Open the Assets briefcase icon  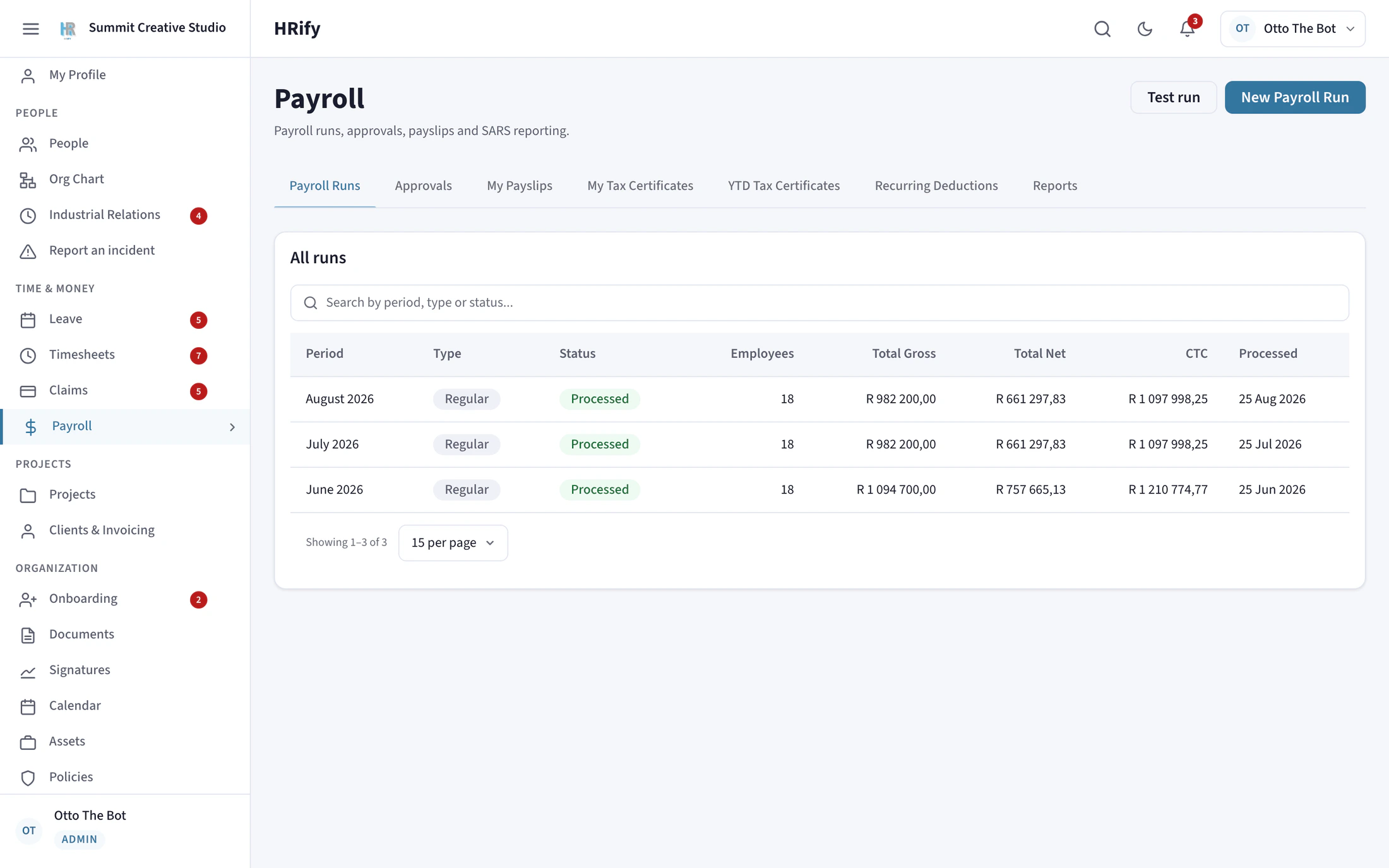pyautogui.click(x=28, y=742)
